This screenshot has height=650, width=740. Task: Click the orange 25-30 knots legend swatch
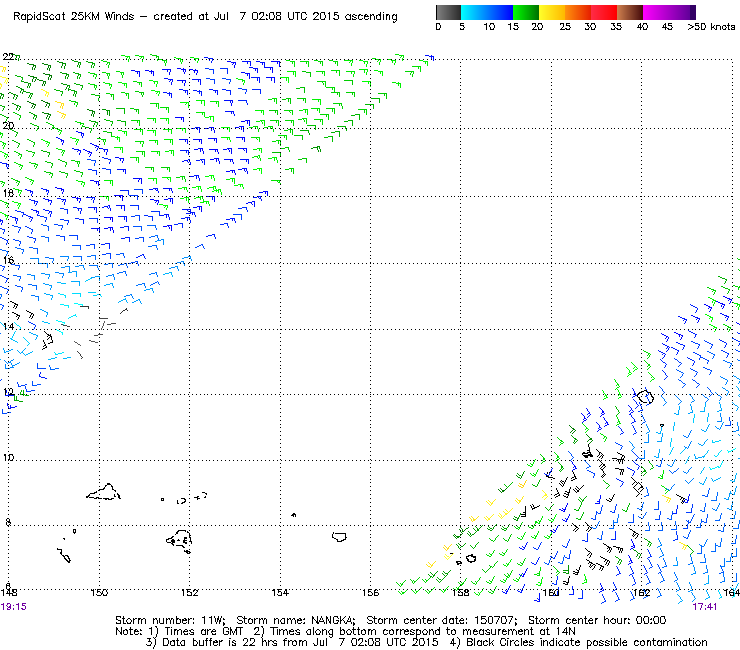[x=578, y=12]
